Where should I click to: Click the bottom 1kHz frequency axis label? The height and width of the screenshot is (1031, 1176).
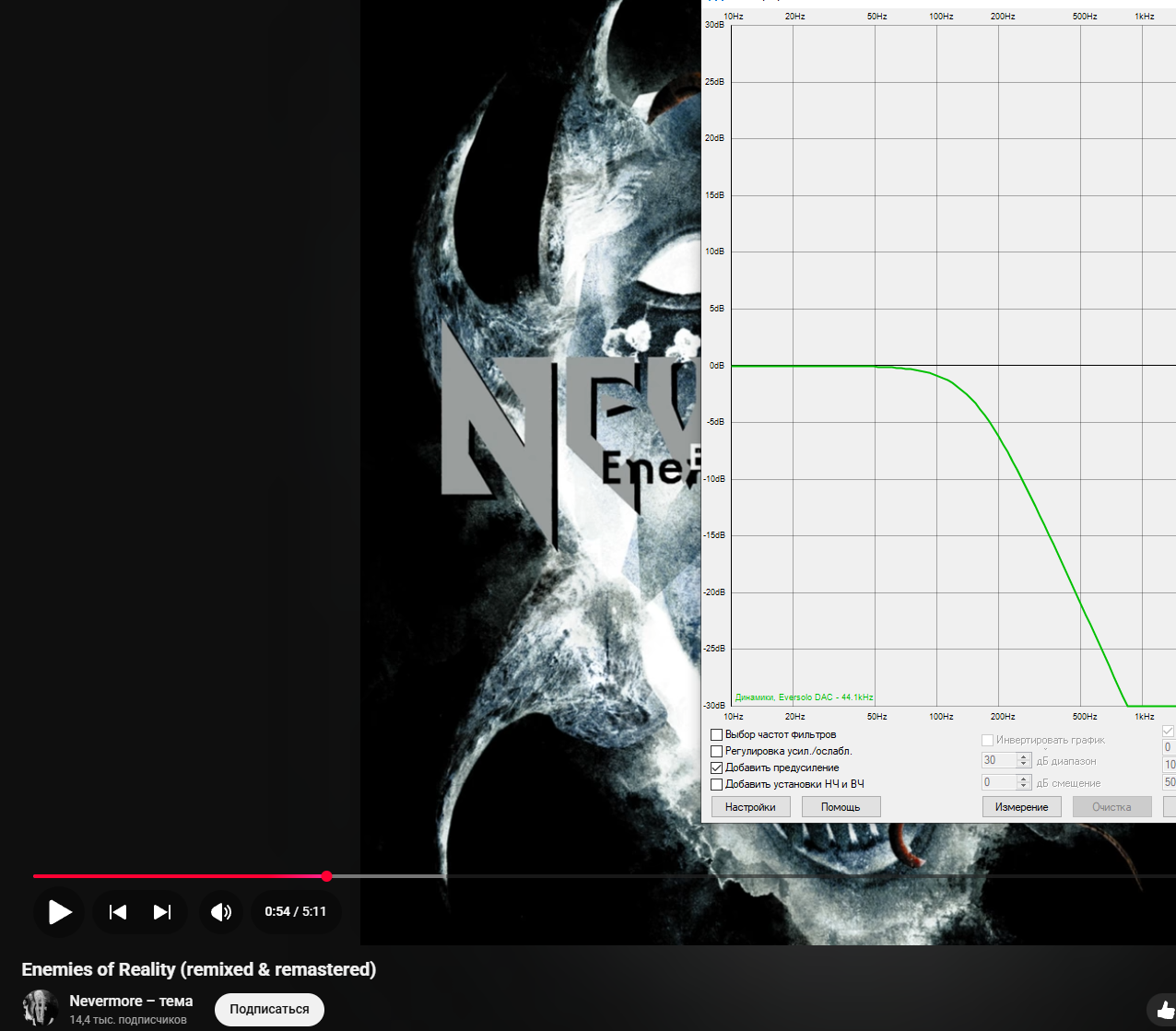(1145, 717)
